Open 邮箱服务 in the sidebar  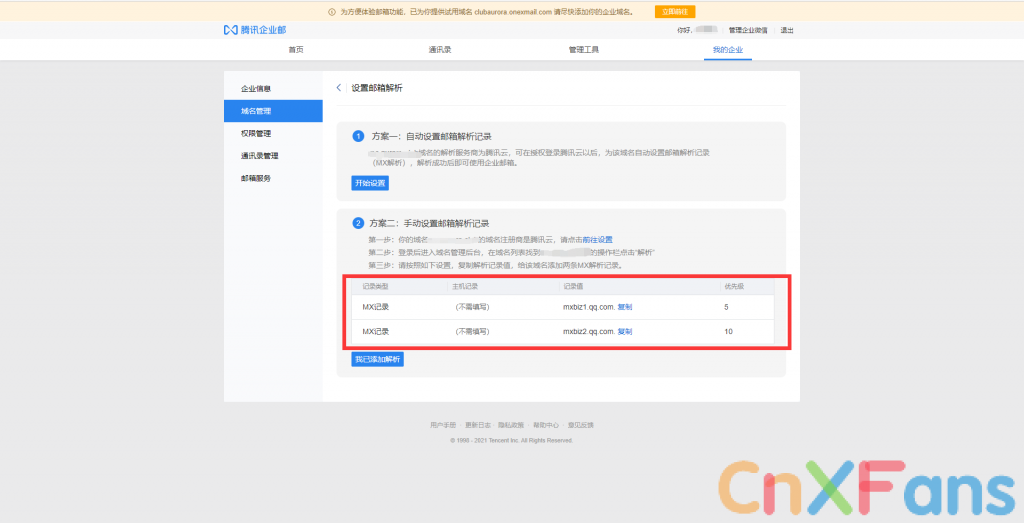[x=256, y=178]
